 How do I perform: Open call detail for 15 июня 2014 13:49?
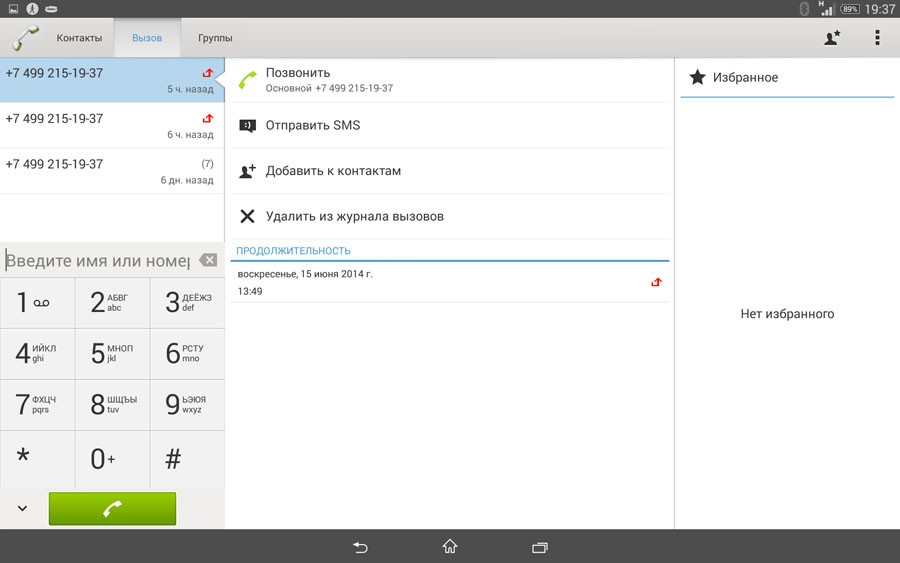point(450,282)
